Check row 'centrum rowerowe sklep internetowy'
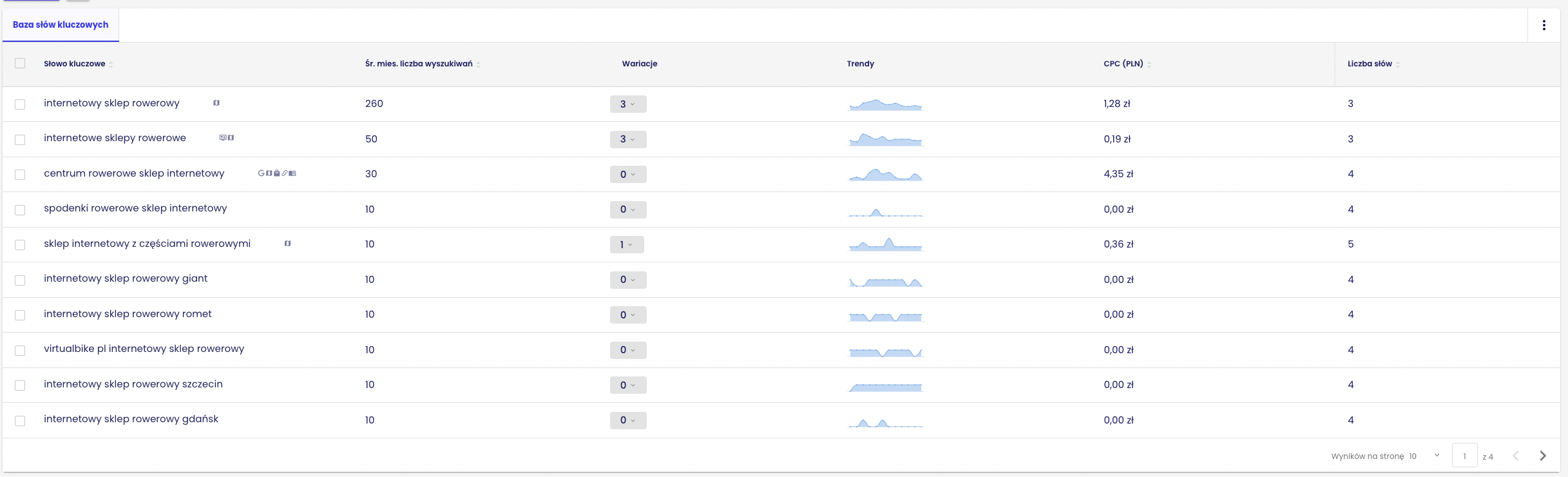The image size is (1568, 477). click(x=20, y=175)
